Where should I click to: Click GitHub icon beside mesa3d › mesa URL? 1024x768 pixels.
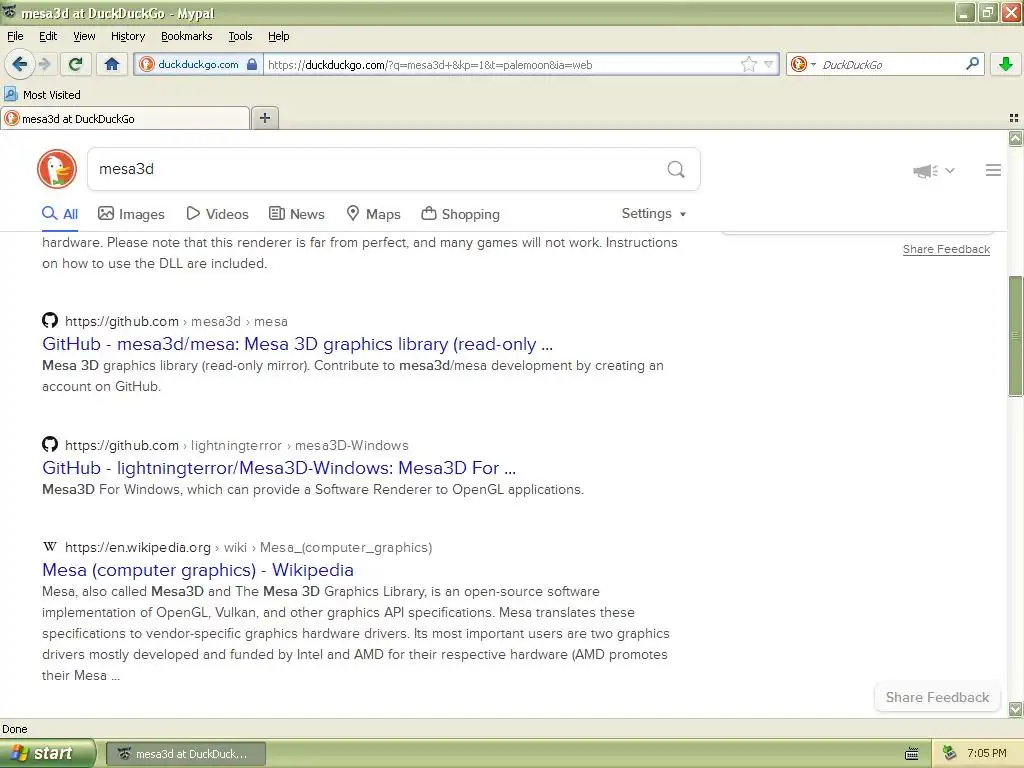(x=50, y=321)
